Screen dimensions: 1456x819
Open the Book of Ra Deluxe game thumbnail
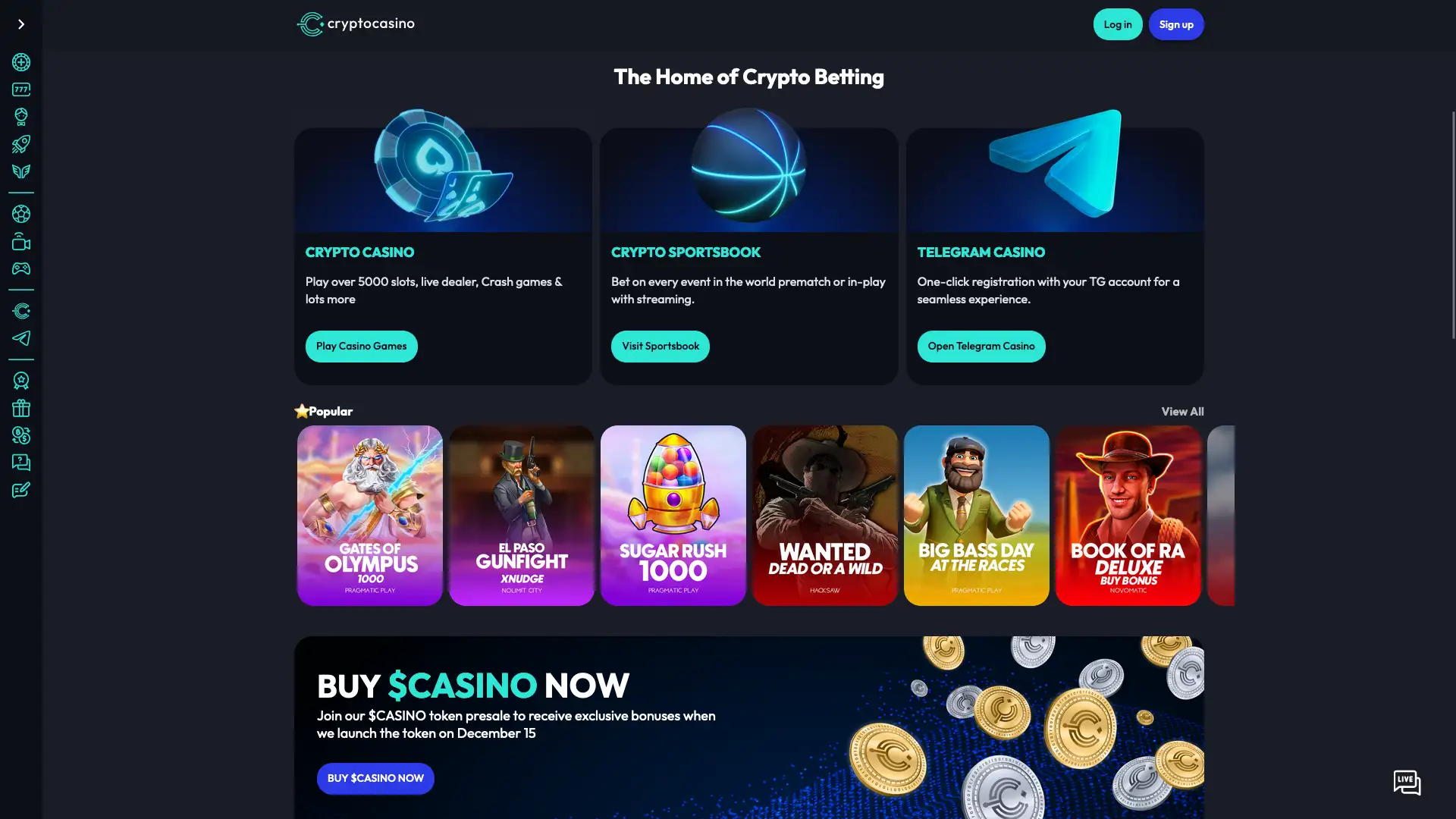1128,516
